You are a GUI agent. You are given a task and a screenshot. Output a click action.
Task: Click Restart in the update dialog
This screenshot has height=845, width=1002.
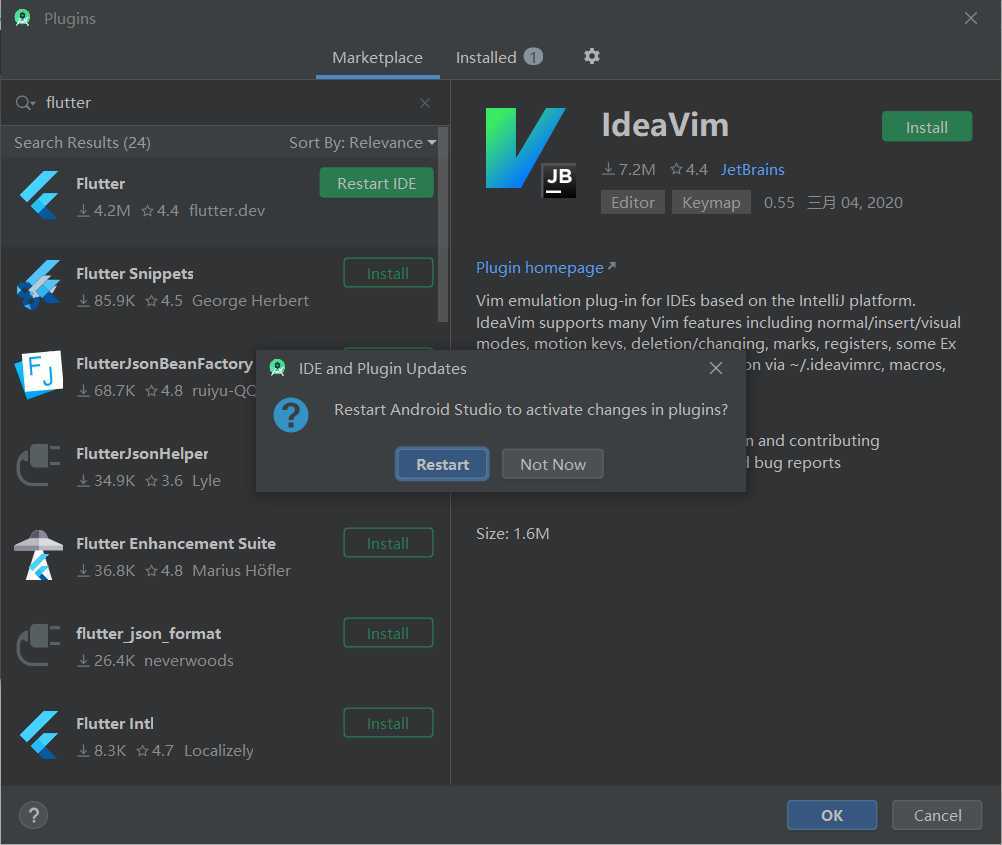[442, 464]
